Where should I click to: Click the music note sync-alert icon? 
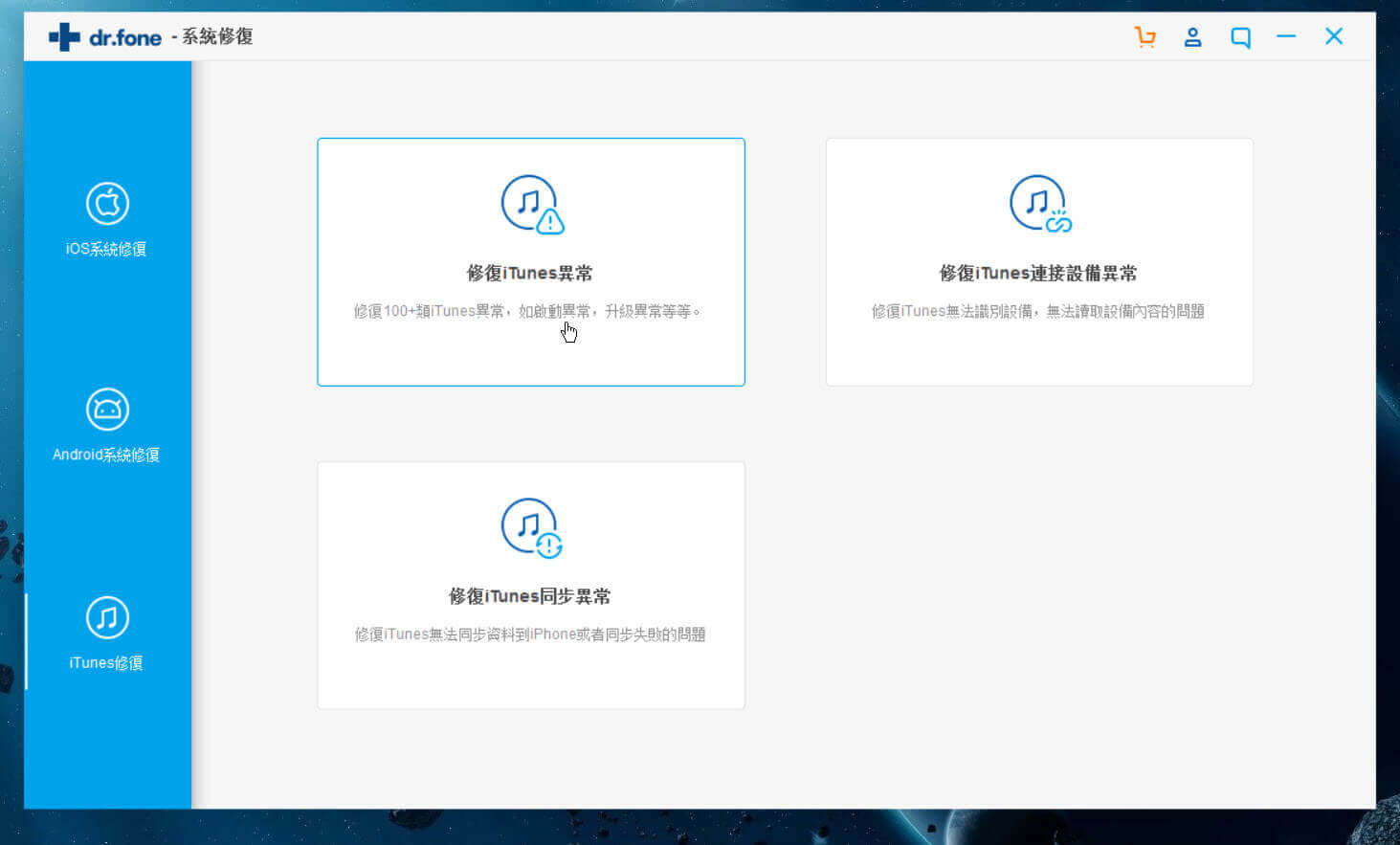tap(532, 527)
